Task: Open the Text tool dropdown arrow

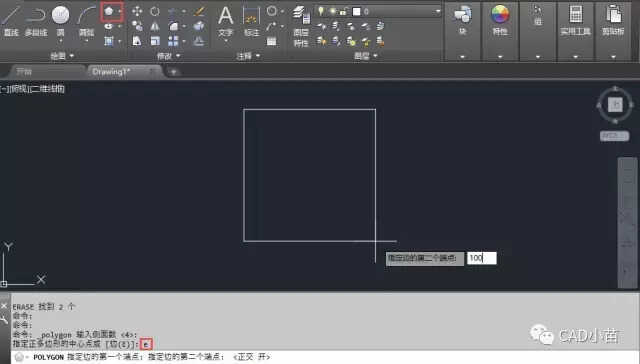Action: point(226,41)
